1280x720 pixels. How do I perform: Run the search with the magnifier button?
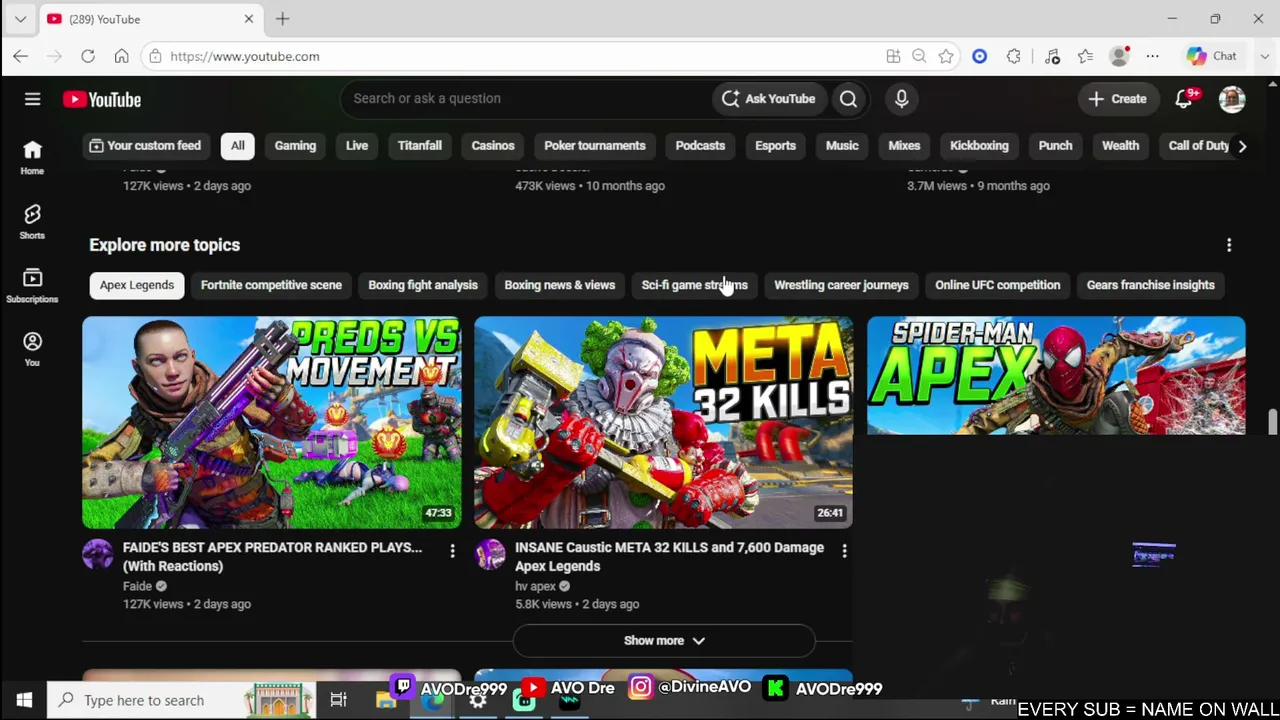point(848,99)
